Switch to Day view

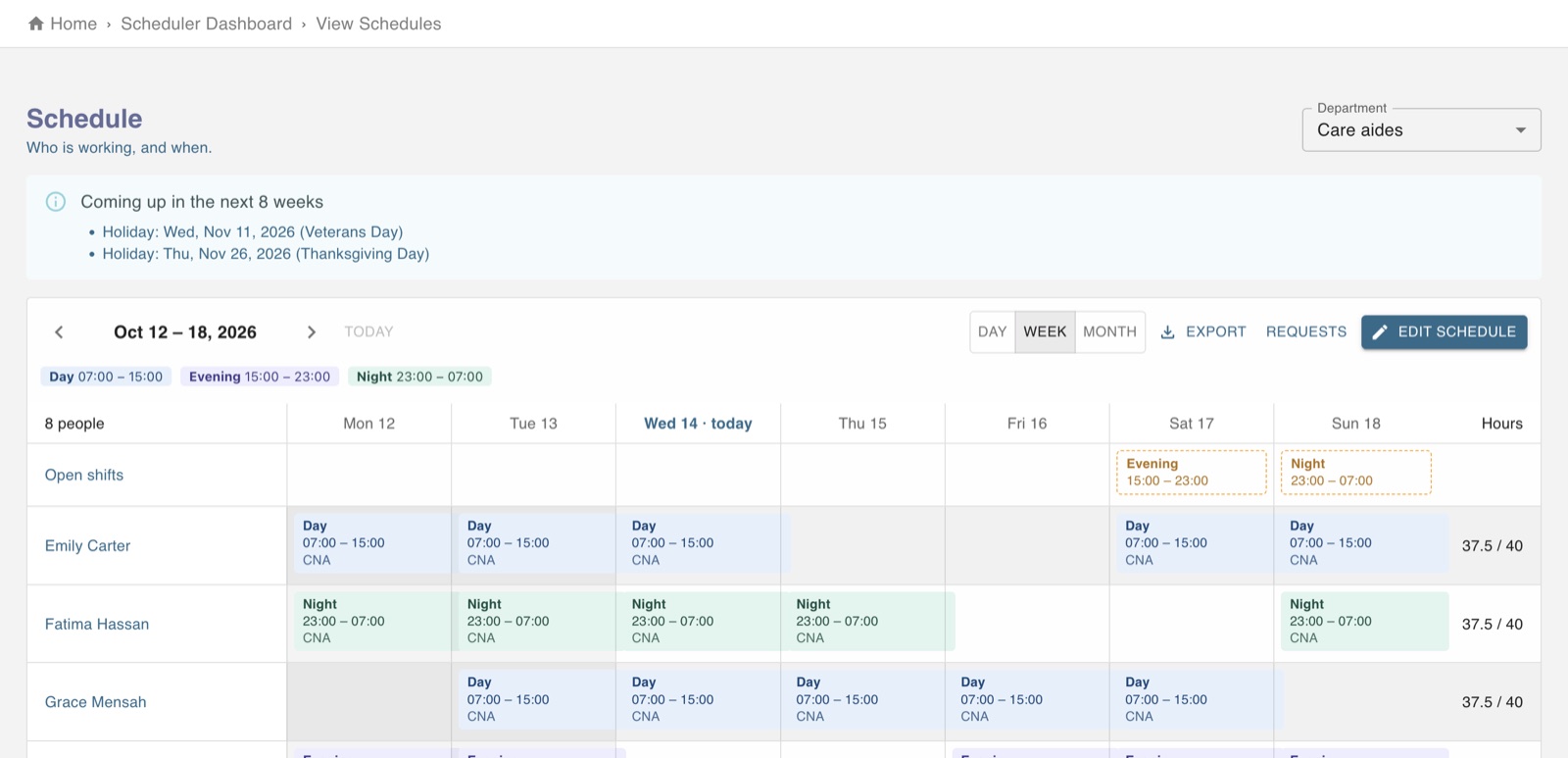tap(993, 332)
